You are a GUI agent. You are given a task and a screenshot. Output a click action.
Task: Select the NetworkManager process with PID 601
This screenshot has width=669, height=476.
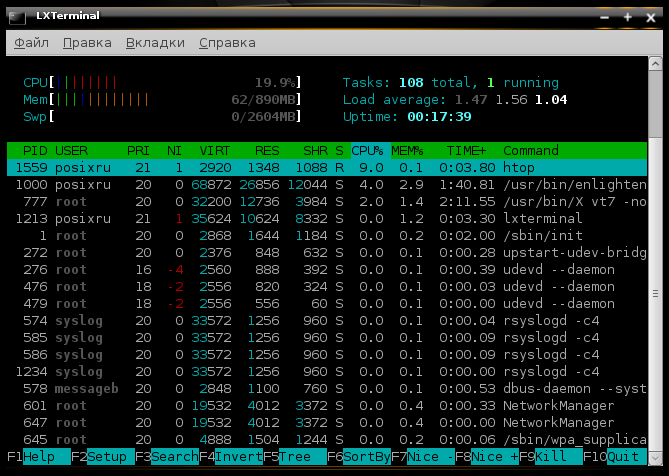click(x=327, y=406)
